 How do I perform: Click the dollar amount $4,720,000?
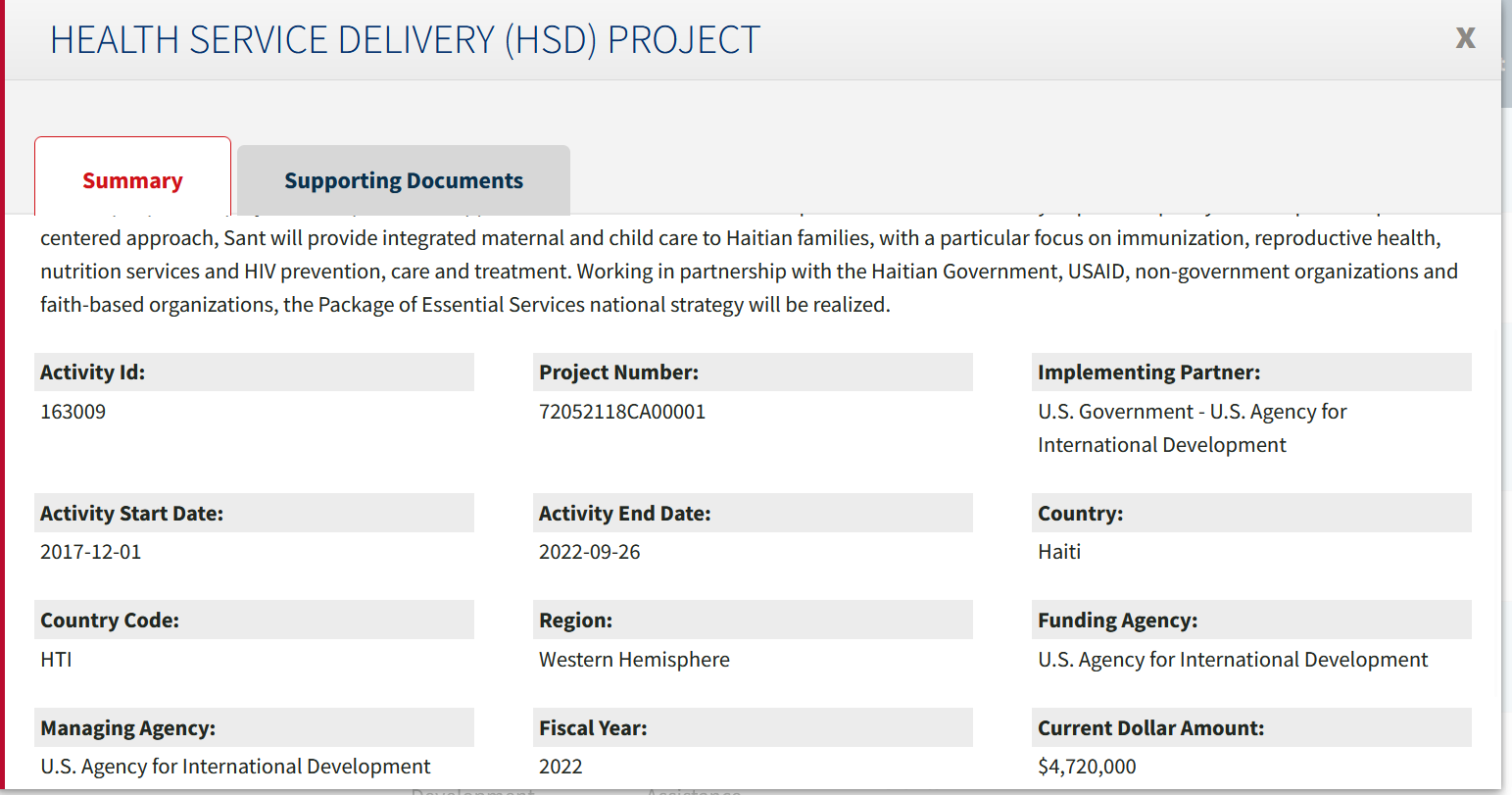(1087, 767)
